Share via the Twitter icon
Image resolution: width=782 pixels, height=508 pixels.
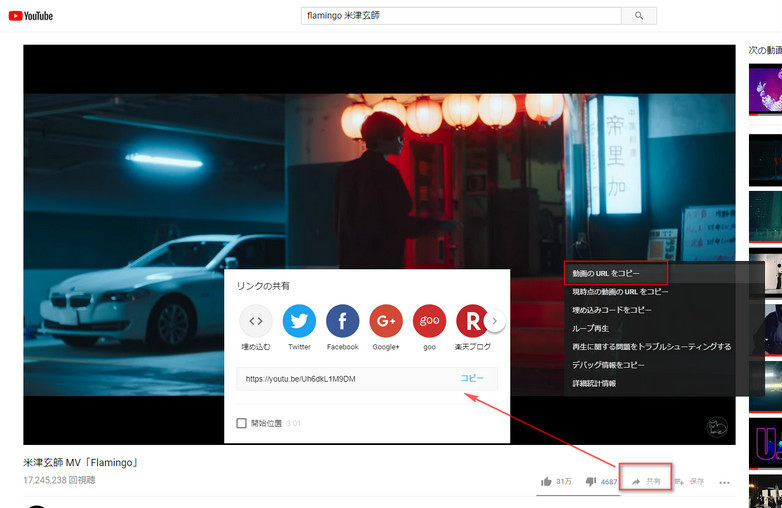(x=299, y=321)
